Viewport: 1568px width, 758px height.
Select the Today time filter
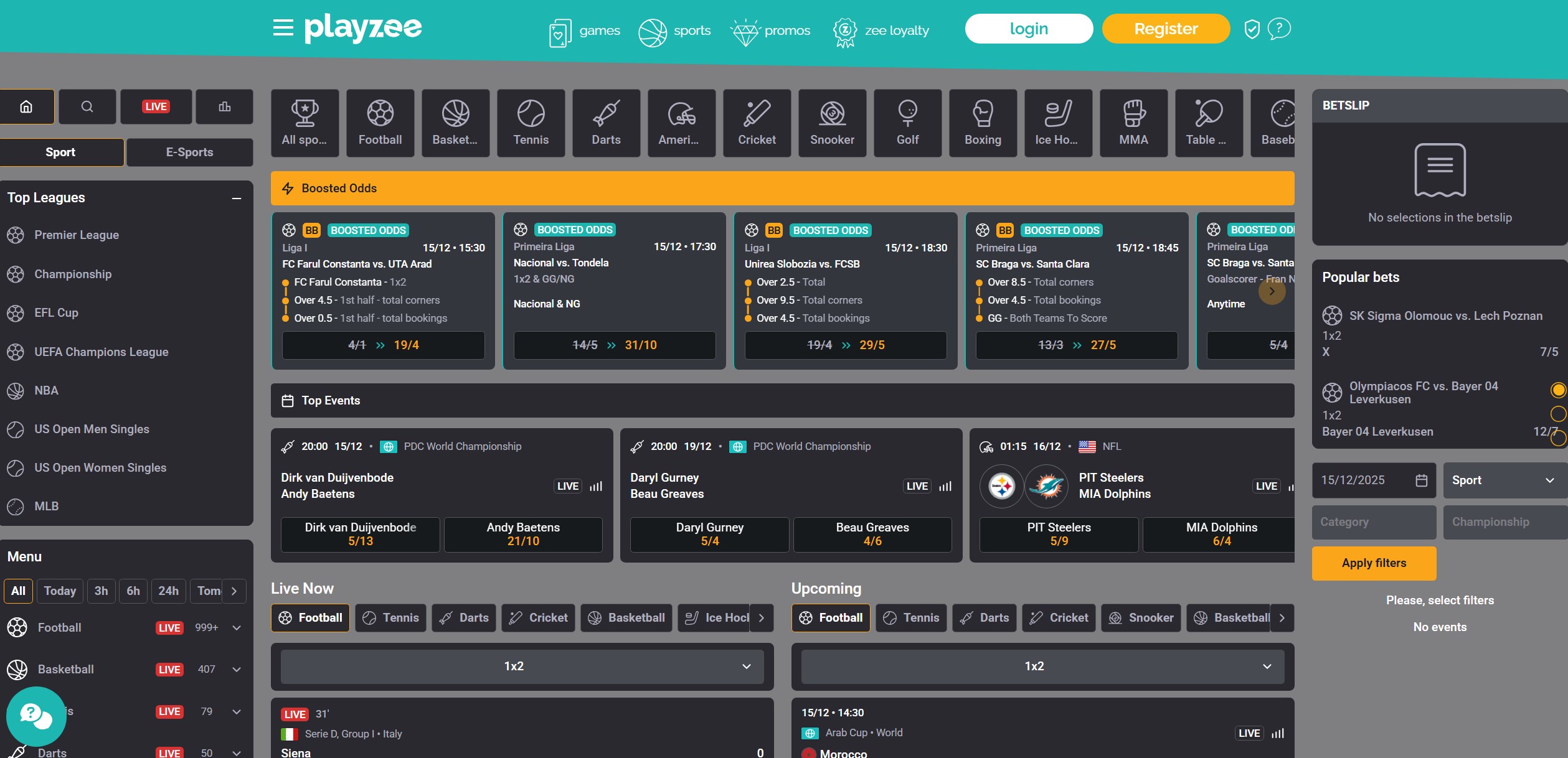pos(59,591)
